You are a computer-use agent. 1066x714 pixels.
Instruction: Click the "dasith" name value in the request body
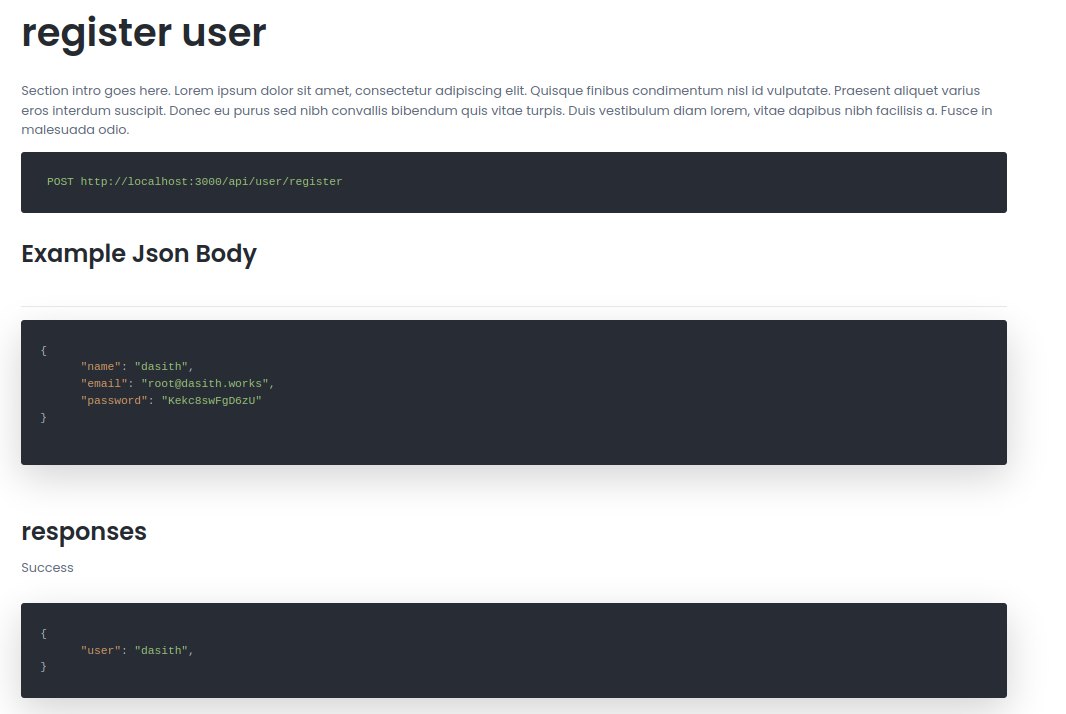(161, 367)
